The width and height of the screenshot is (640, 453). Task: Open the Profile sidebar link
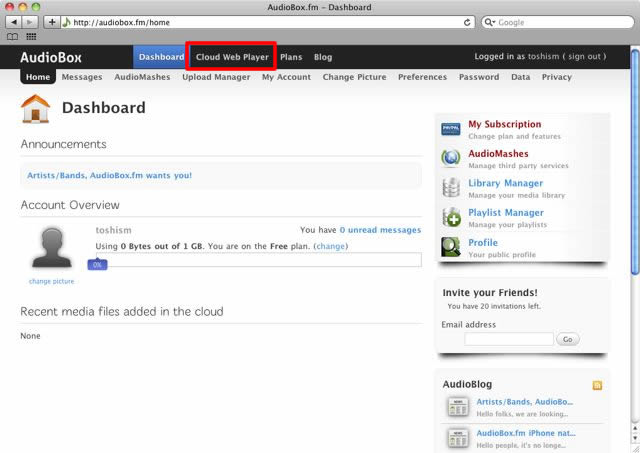pyautogui.click(x=483, y=242)
